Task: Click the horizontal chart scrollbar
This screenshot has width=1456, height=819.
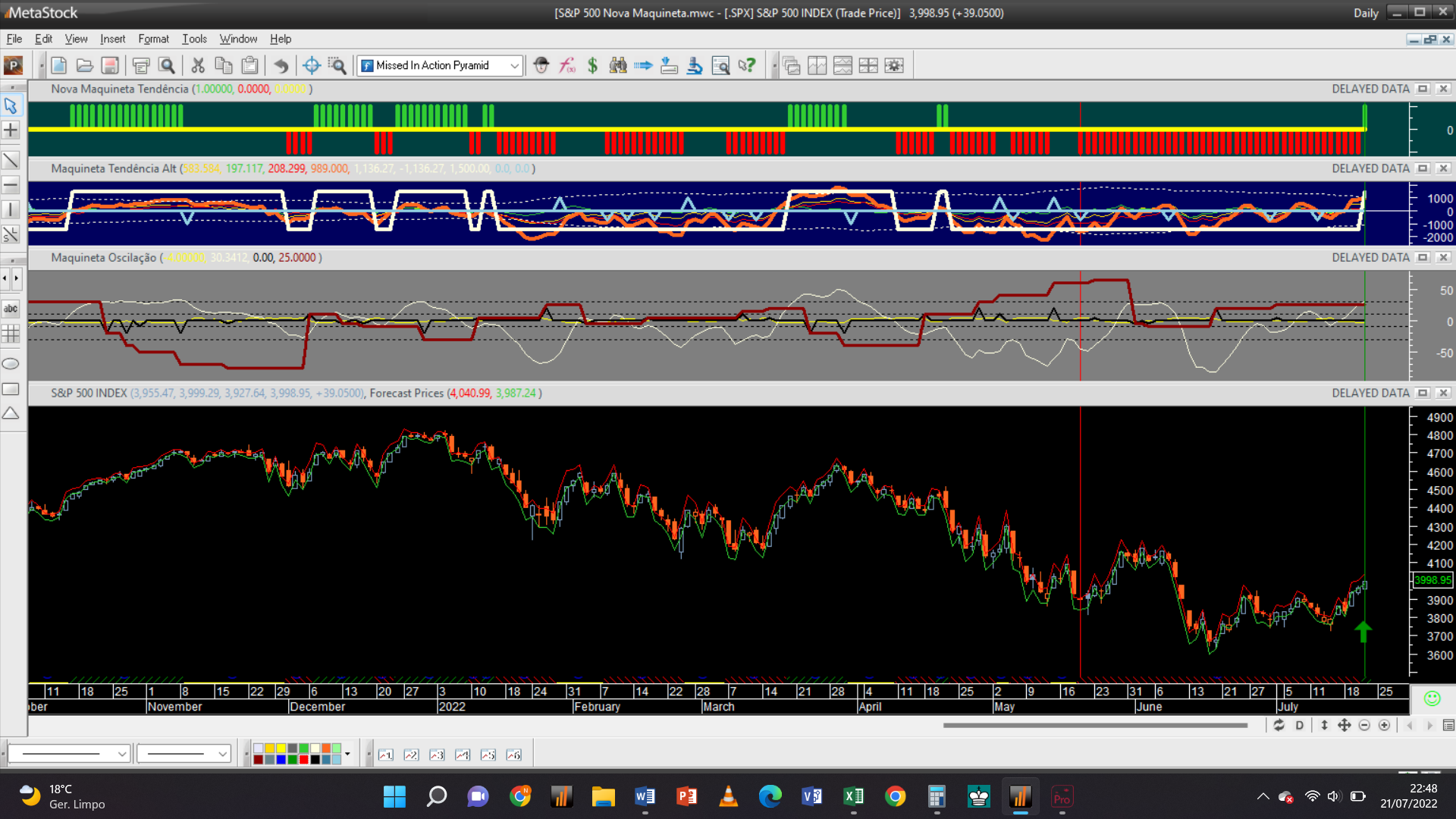Action: (1094, 726)
